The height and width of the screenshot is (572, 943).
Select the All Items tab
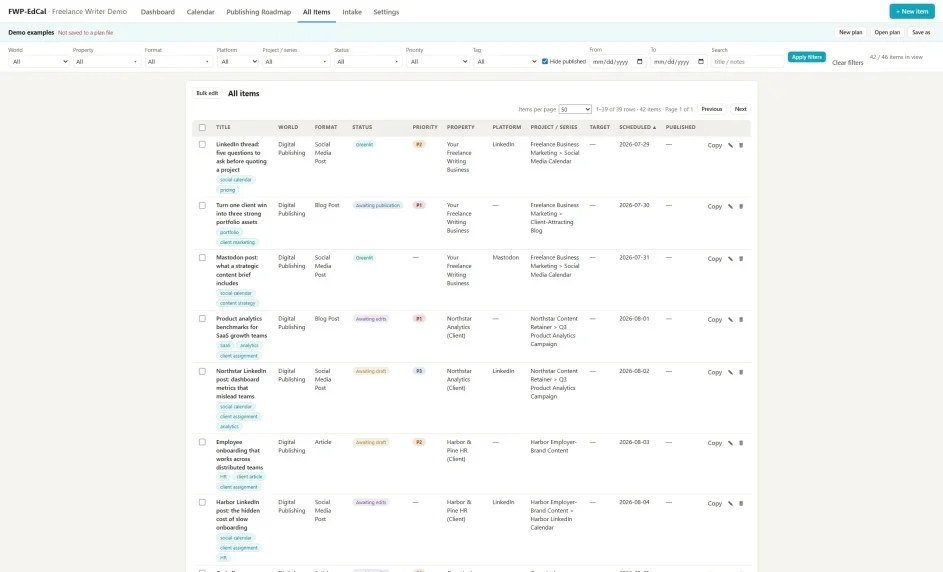(x=316, y=12)
